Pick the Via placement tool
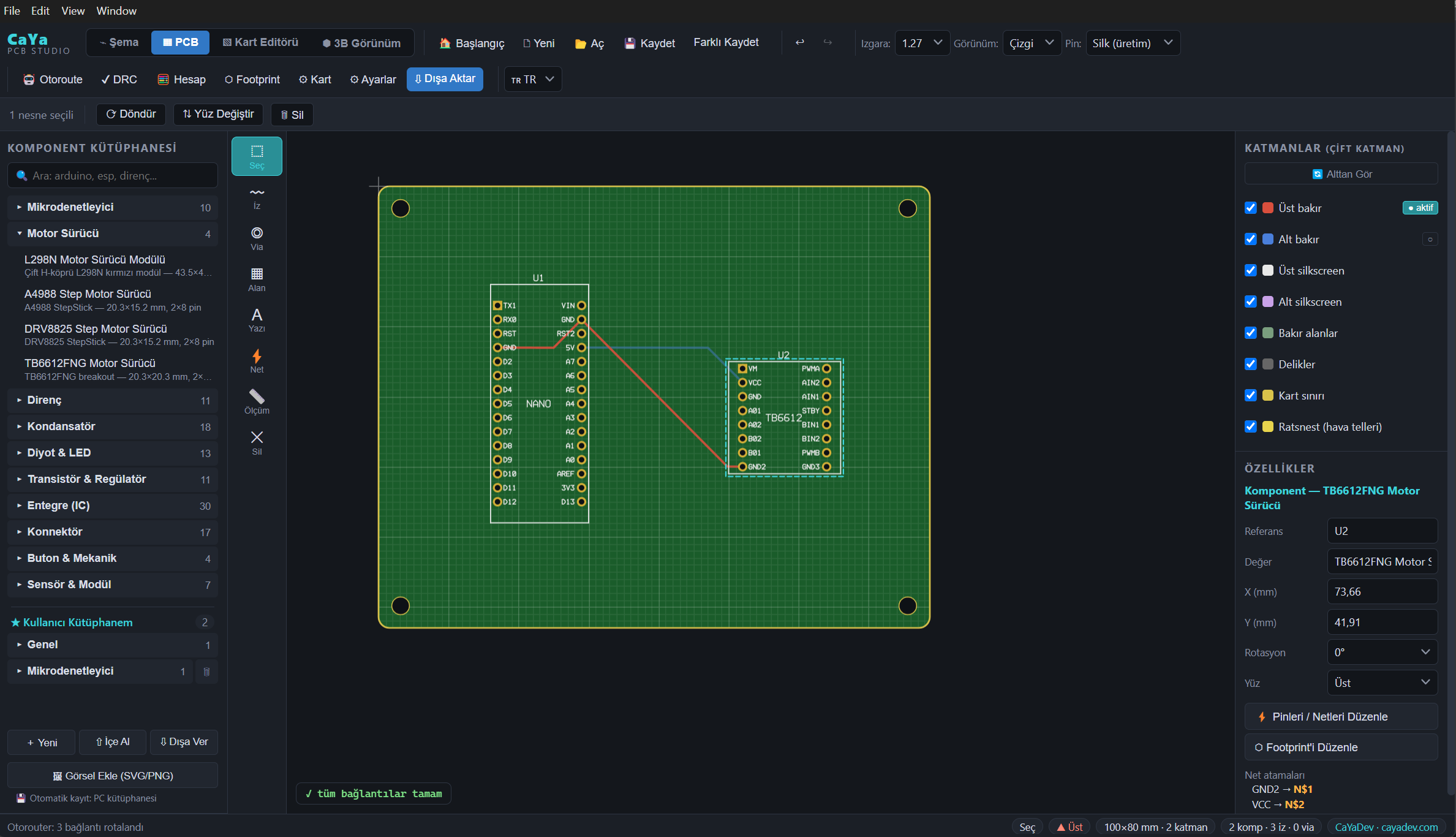The height and width of the screenshot is (837, 1456). click(x=257, y=239)
